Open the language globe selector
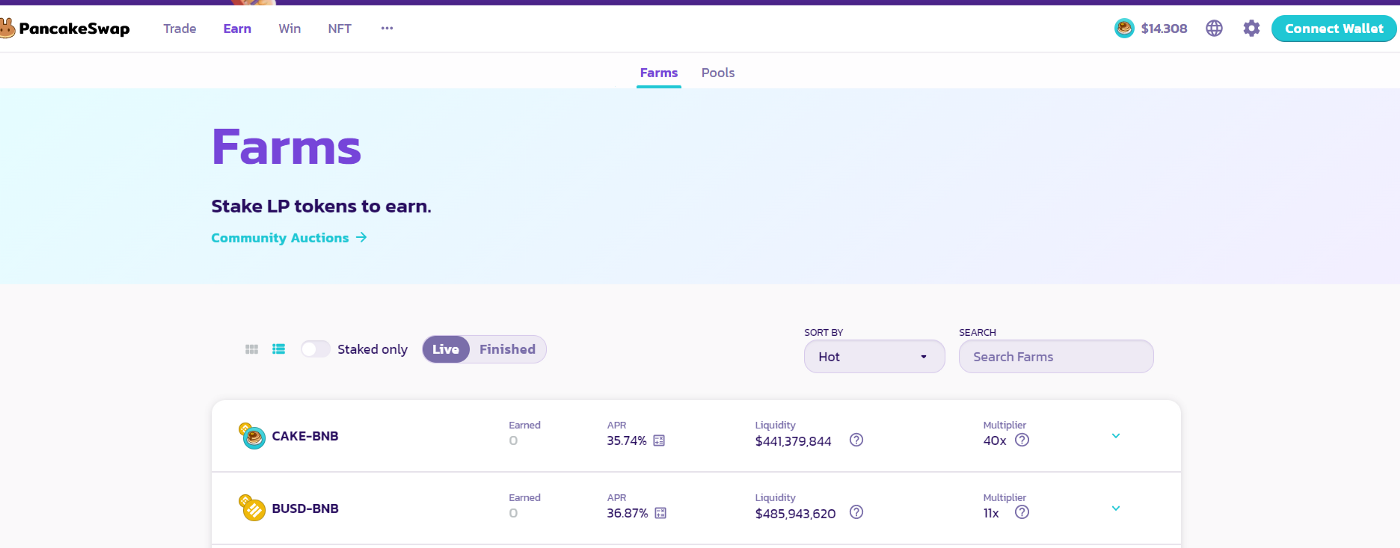The height and width of the screenshot is (548, 1400). (x=1214, y=29)
